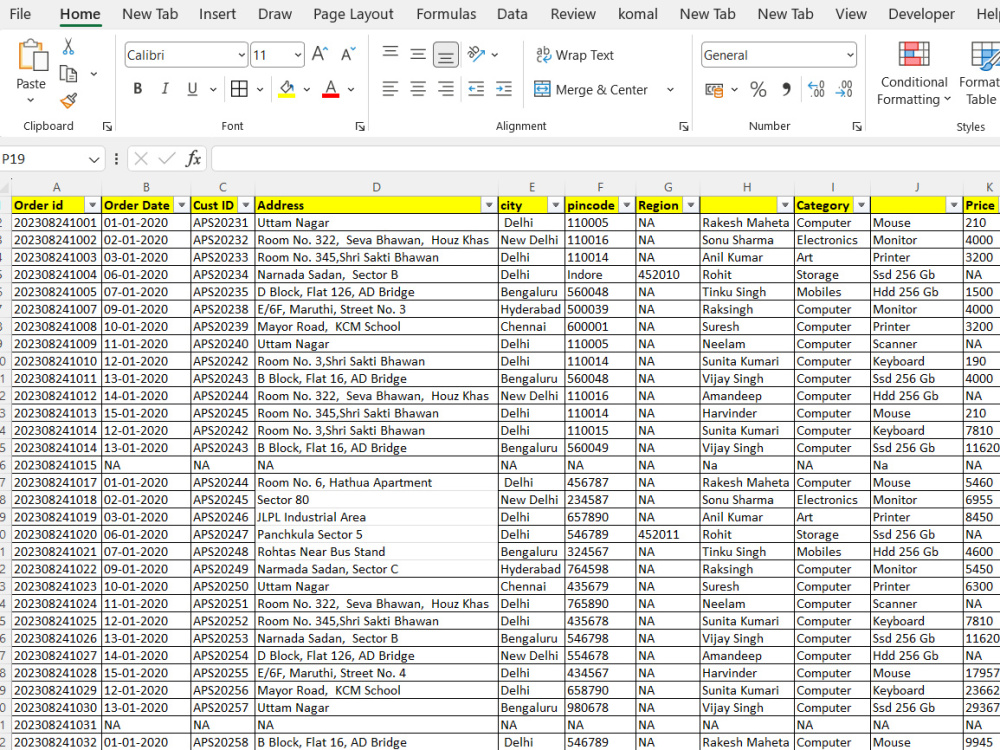Align text right in cell
The height and width of the screenshot is (750, 1000).
coord(445,89)
